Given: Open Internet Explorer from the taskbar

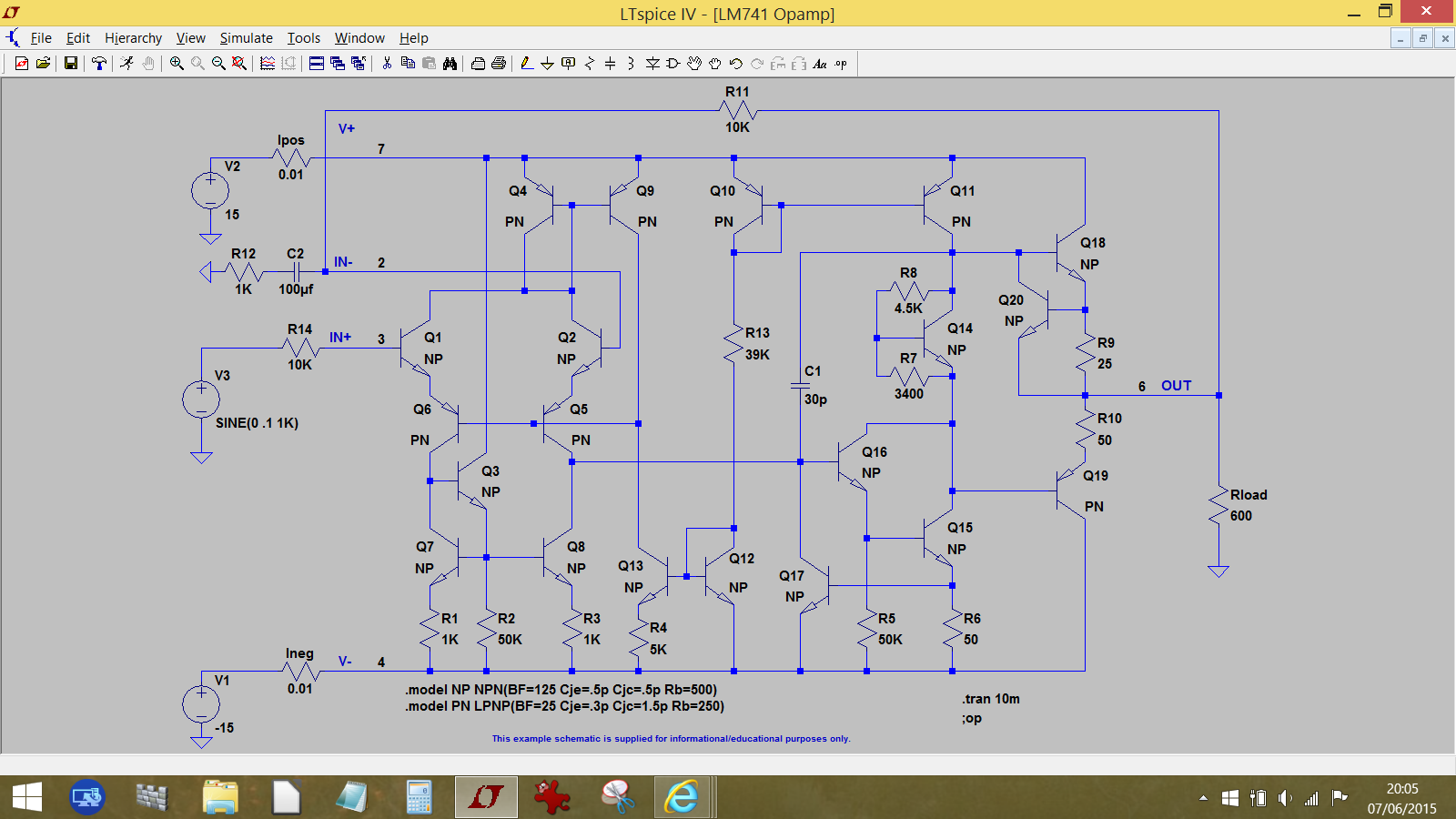Looking at the screenshot, I should [x=681, y=798].
